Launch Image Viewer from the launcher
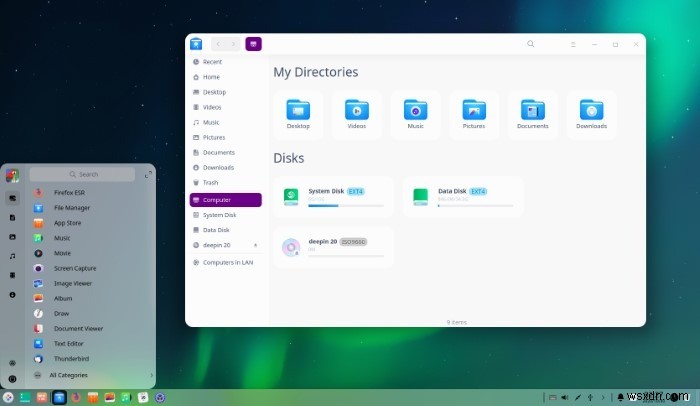700x406 pixels. pos(92,283)
